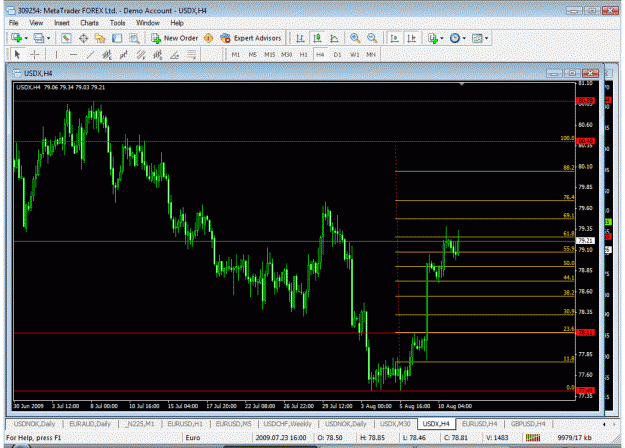This screenshot has height=448, width=625.
Task: Show the Market Watch panel
Action: pos(66,38)
